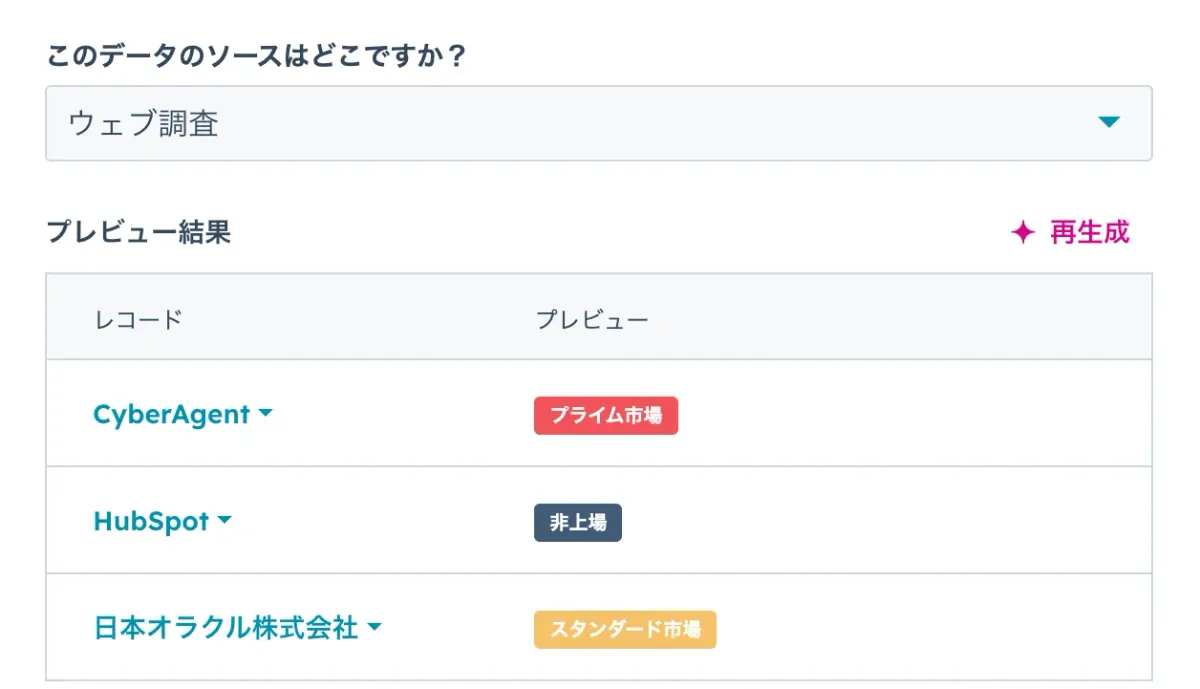
Task: Select the 日本オラクル株式会社 record link
Action: [x=225, y=629]
